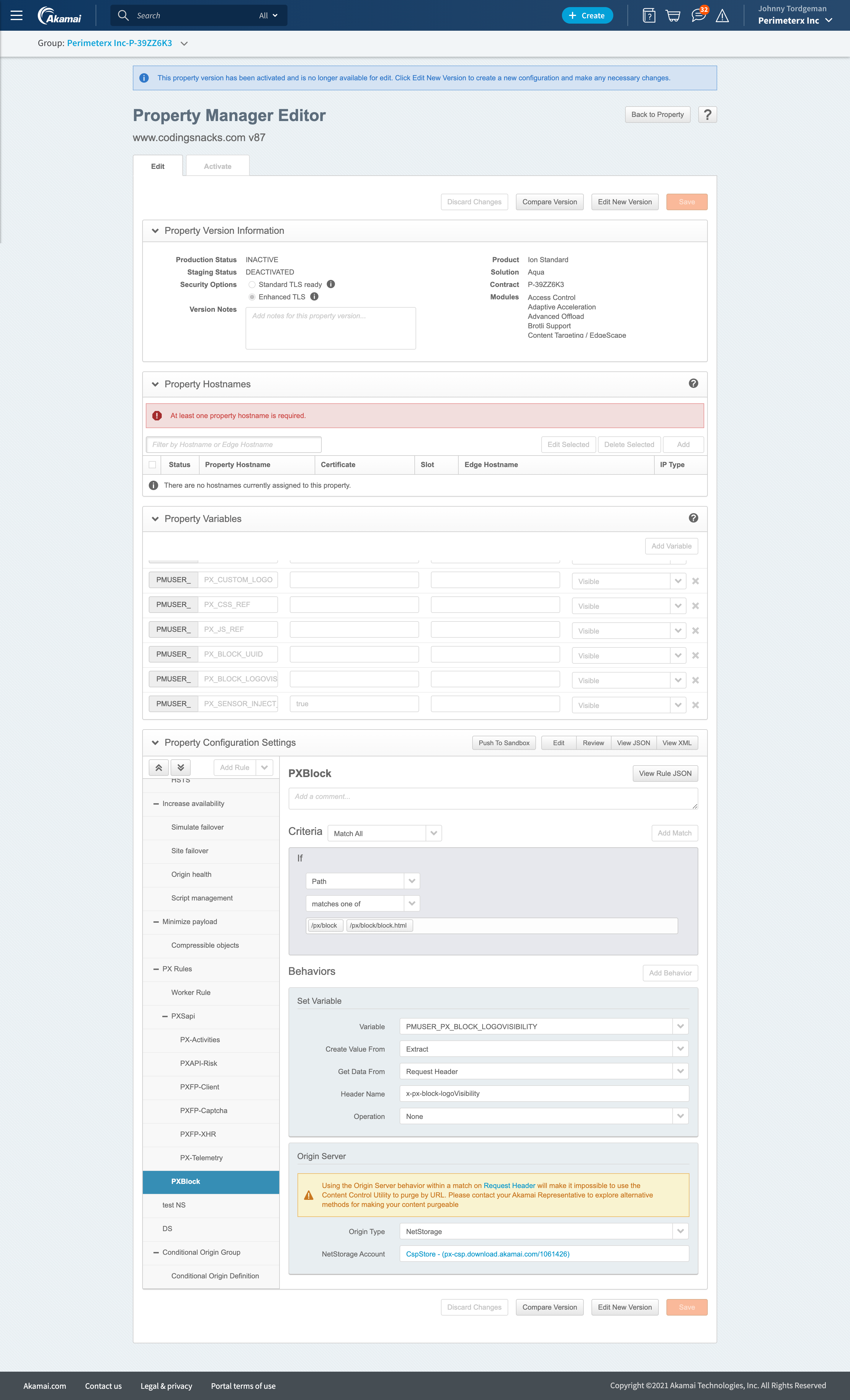Open the Perimeterx Inc-P-39ZZ6K3 group link
This screenshot has height=1400, width=850.
119,43
